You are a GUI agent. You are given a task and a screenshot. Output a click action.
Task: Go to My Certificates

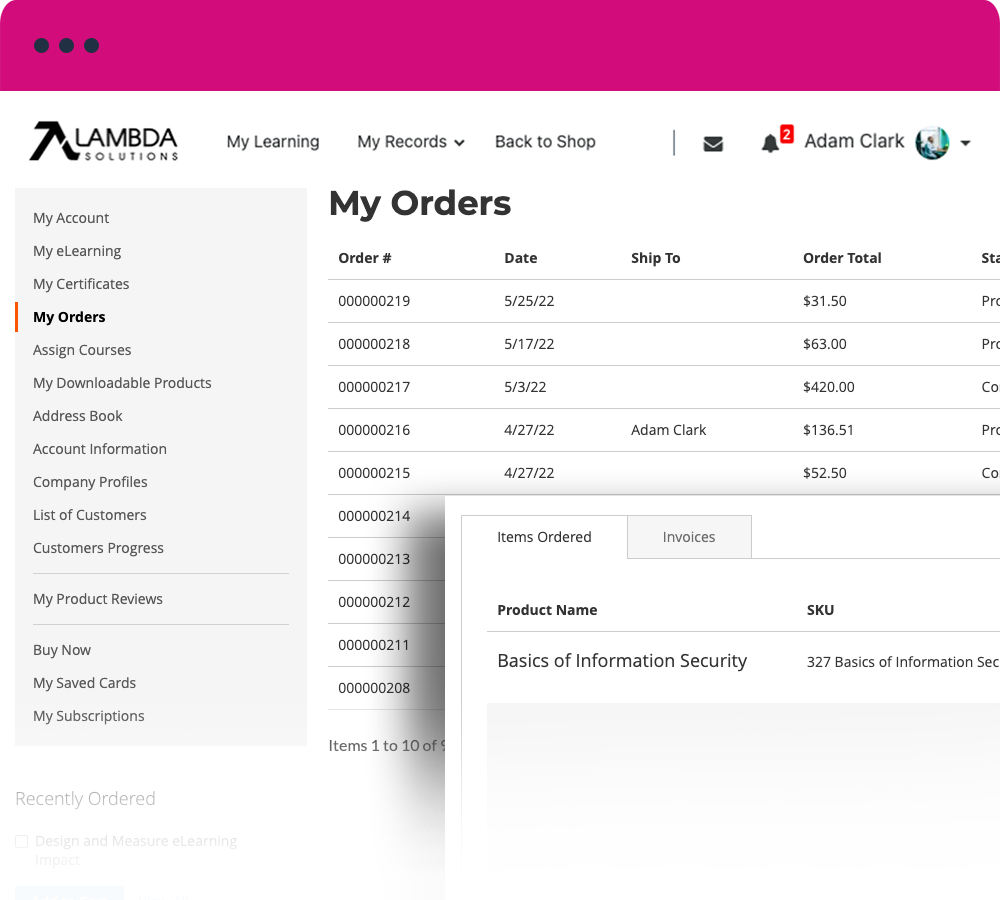coord(81,284)
